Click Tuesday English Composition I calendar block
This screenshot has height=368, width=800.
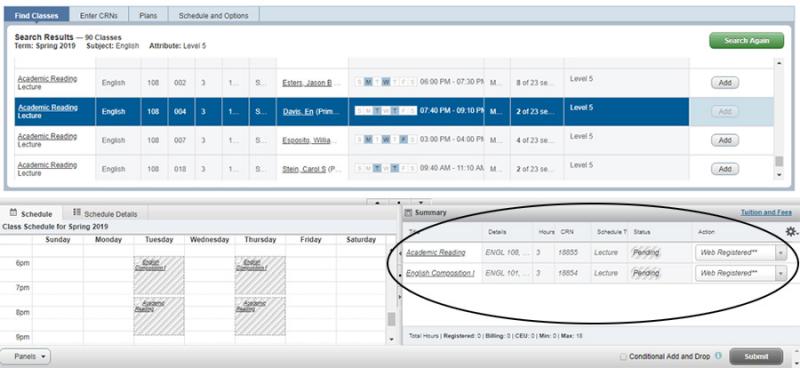click(159, 276)
